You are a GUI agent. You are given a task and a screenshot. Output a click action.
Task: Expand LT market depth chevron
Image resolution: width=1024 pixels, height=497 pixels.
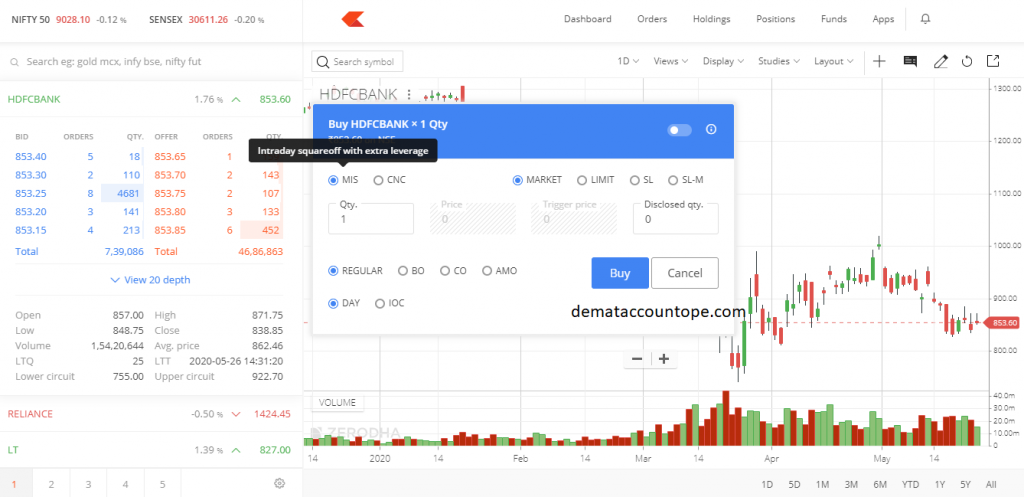236,450
